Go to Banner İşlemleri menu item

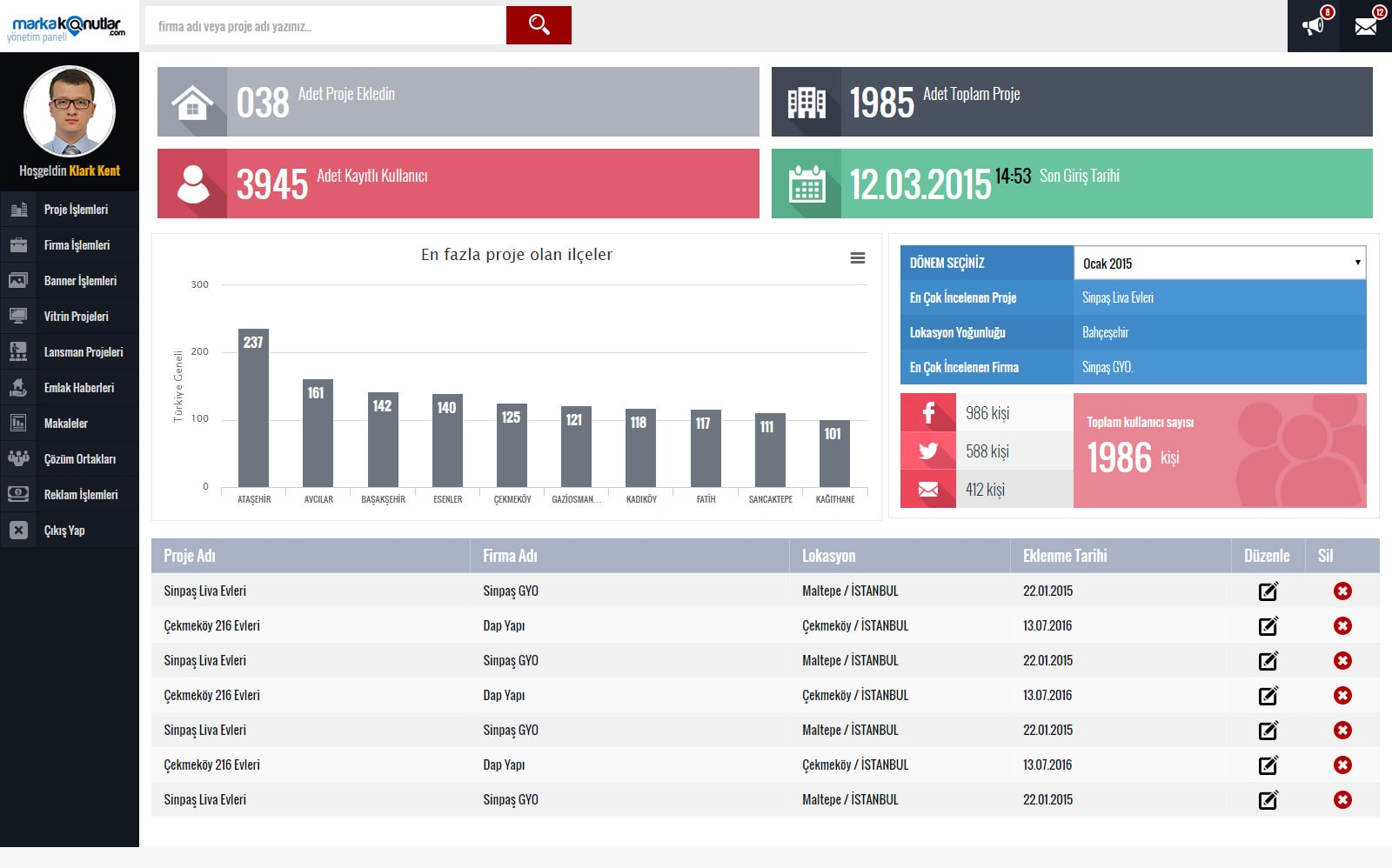pos(80,281)
